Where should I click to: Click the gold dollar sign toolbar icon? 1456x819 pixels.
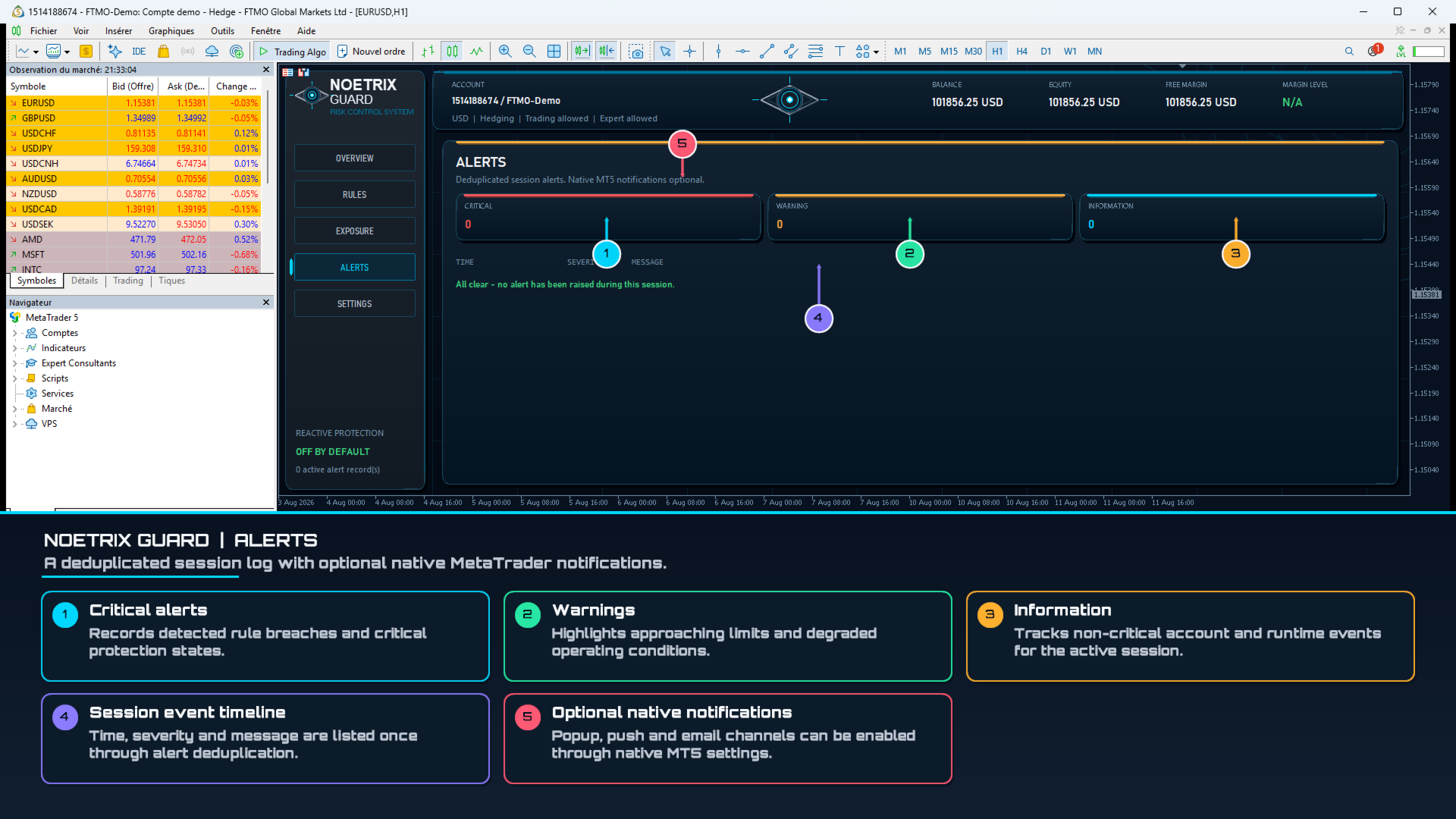pos(86,52)
